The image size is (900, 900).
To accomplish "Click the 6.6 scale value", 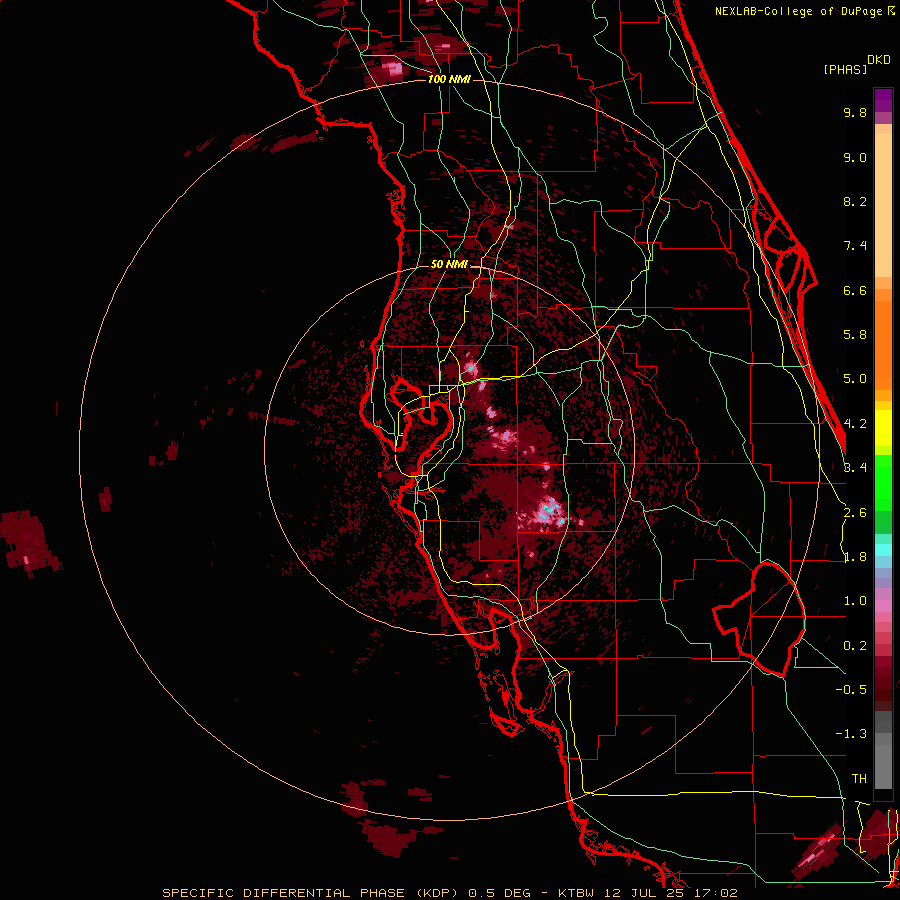I will point(855,290).
